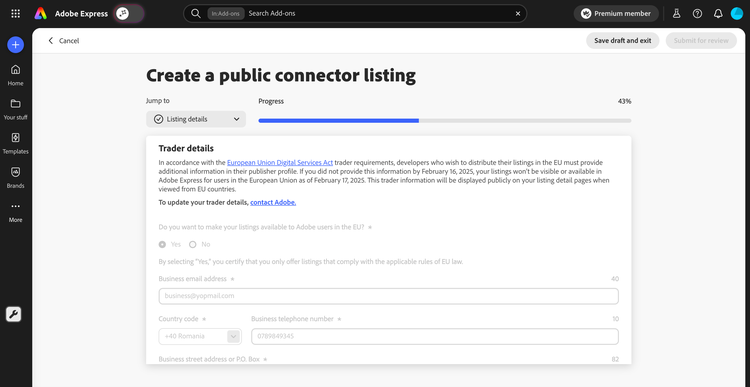Open the notifications bell
Viewport: 750px width, 387px height.
coord(718,13)
